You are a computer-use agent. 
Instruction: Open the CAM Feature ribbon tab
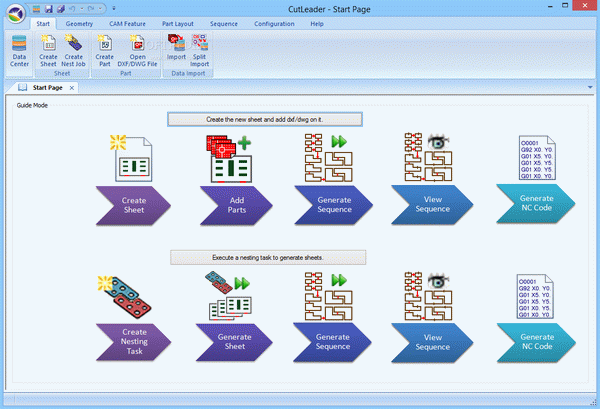point(127,24)
